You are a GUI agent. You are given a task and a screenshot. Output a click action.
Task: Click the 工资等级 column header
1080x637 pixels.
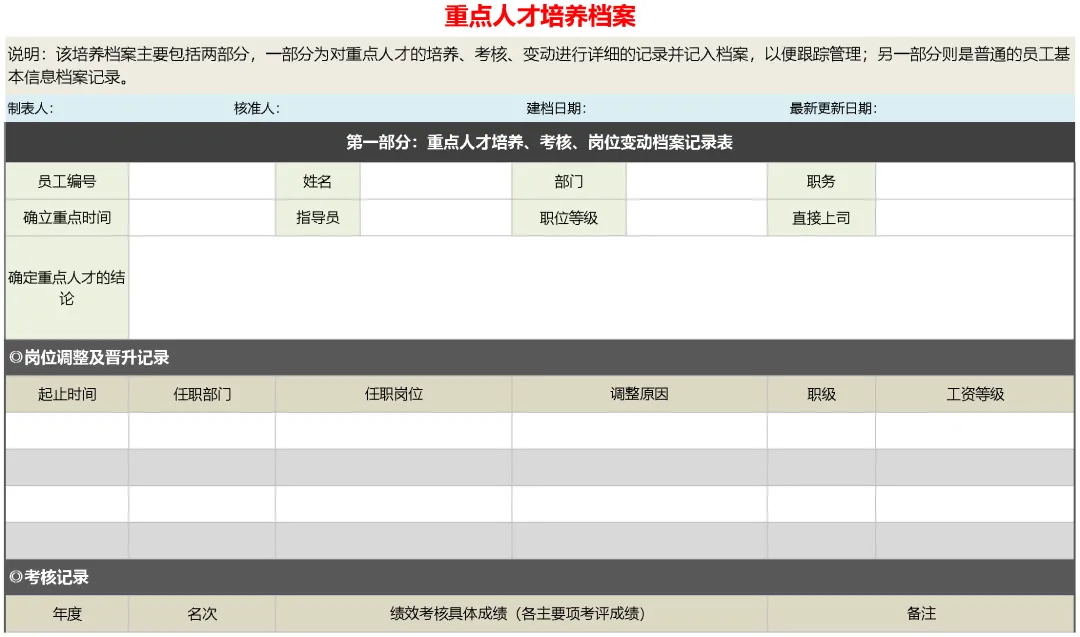coord(975,394)
